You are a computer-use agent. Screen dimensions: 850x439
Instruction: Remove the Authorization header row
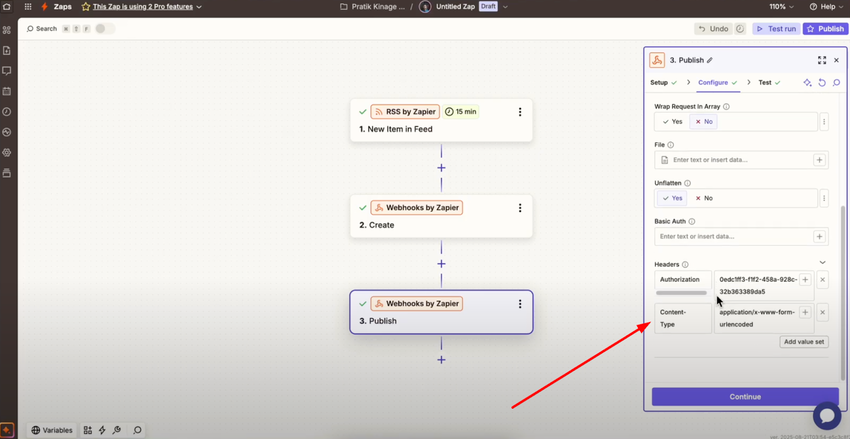point(822,280)
